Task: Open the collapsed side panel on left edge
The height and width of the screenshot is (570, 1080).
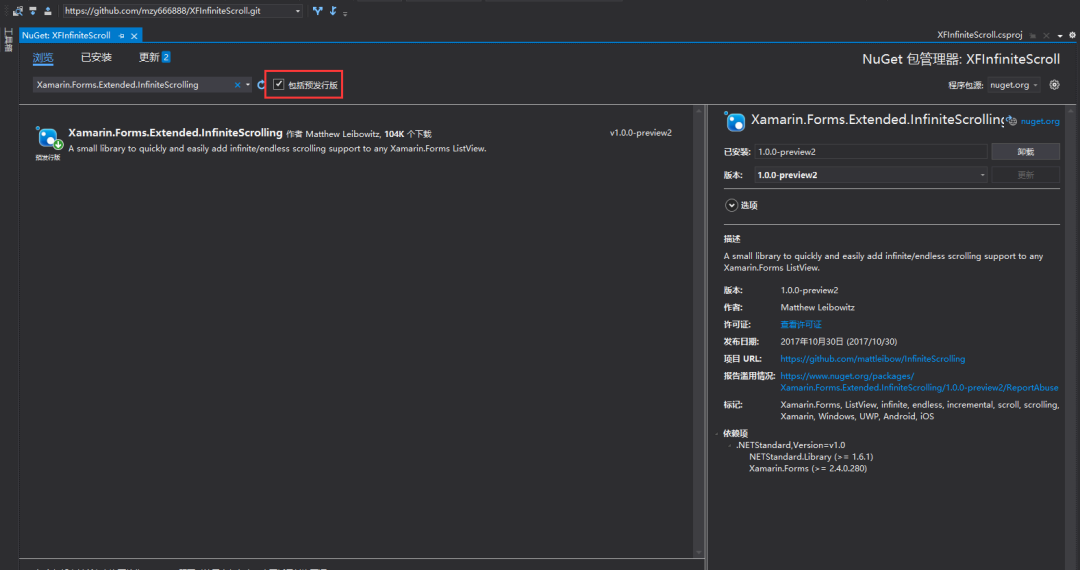Action: [8, 40]
